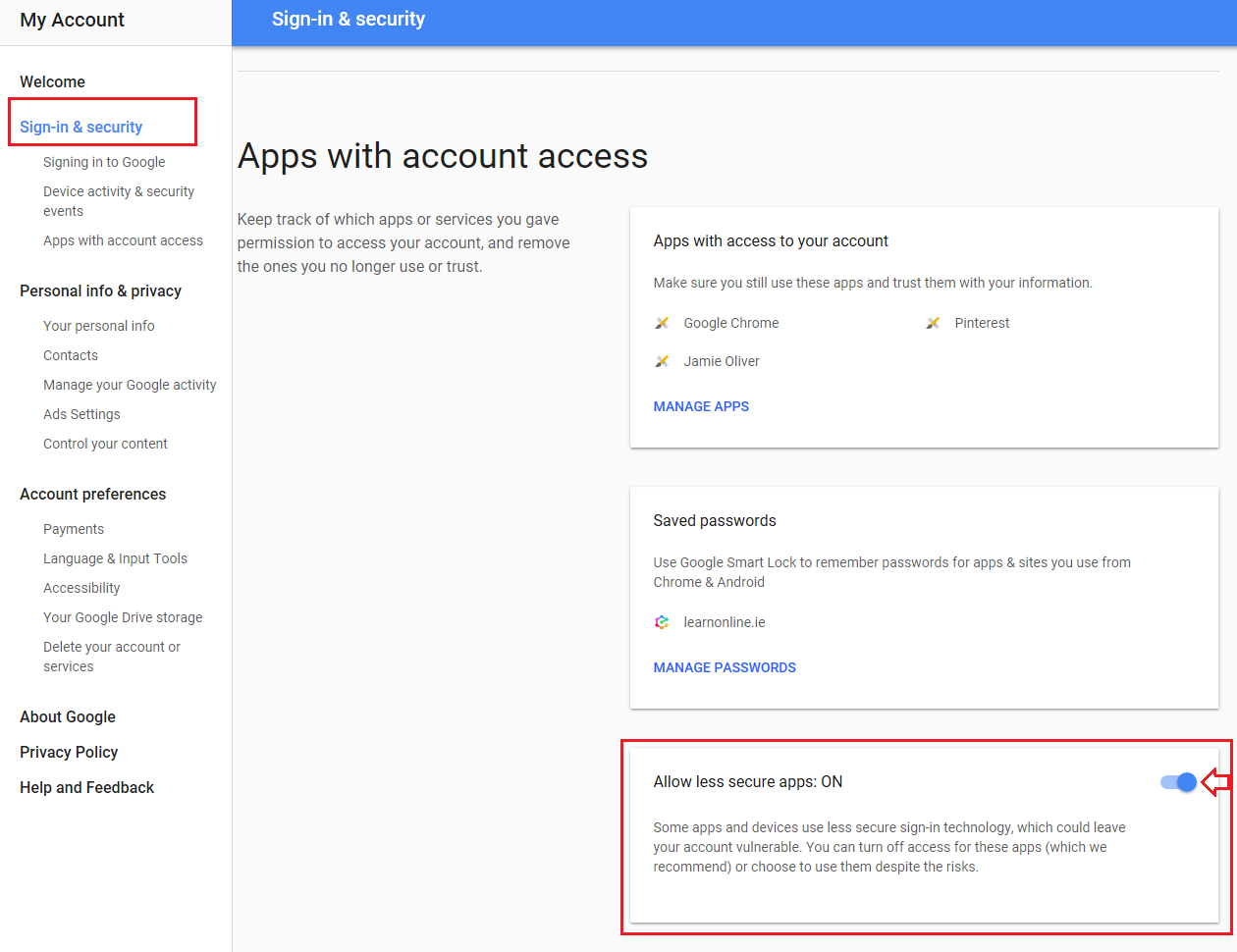Click the Google Chrome app icon

click(x=662, y=323)
